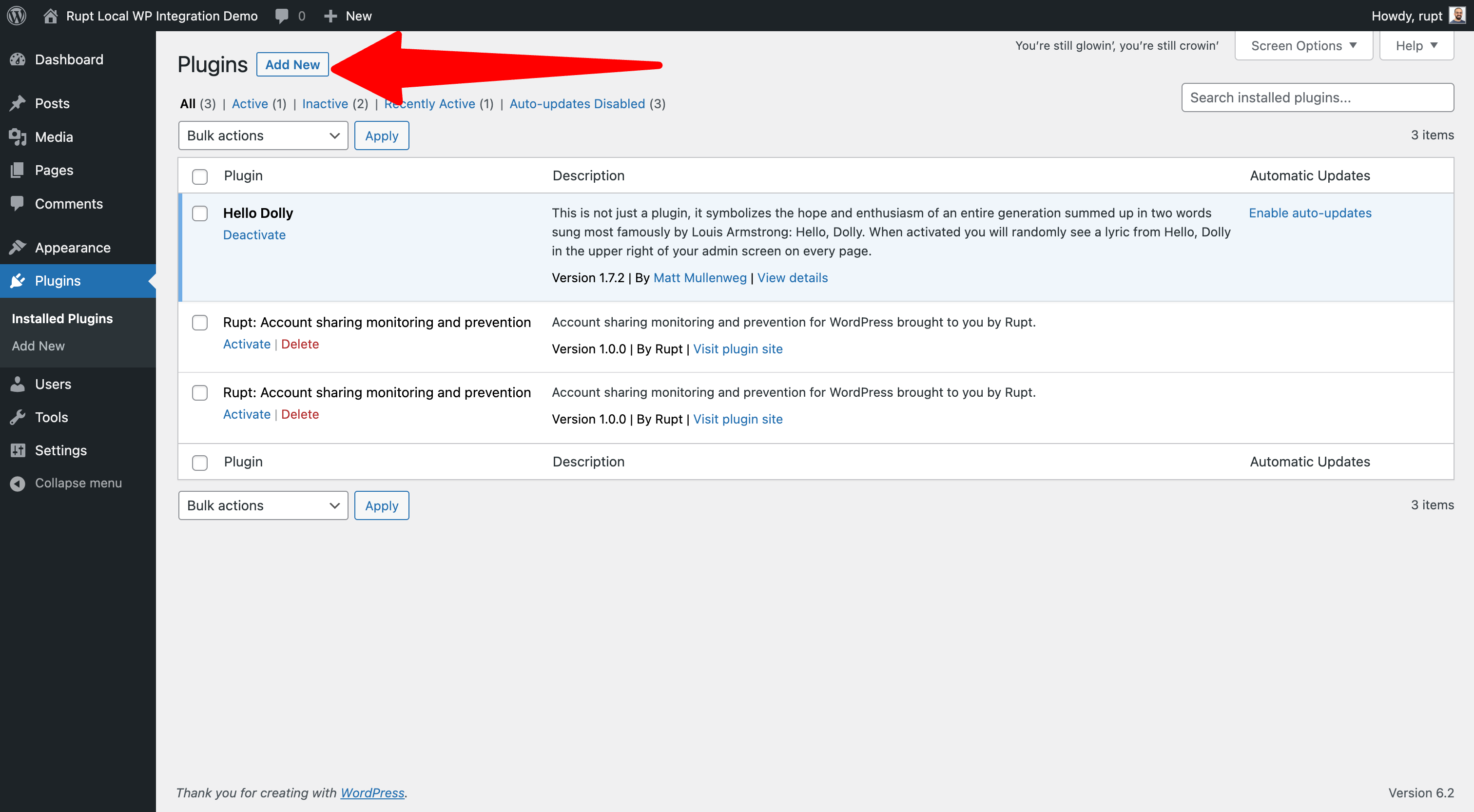This screenshot has height=812, width=1474.
Task: Click the Appearance paintbrush icon
Action: [18, 247]
